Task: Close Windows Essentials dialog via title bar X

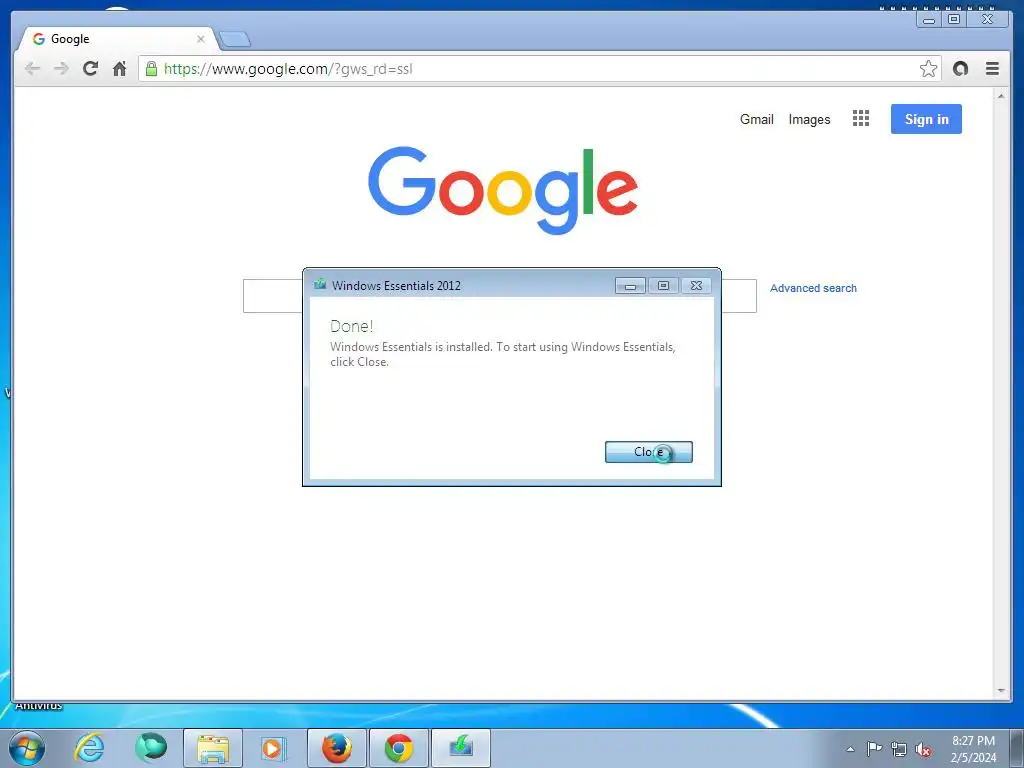Action: (x=696, y=286)
